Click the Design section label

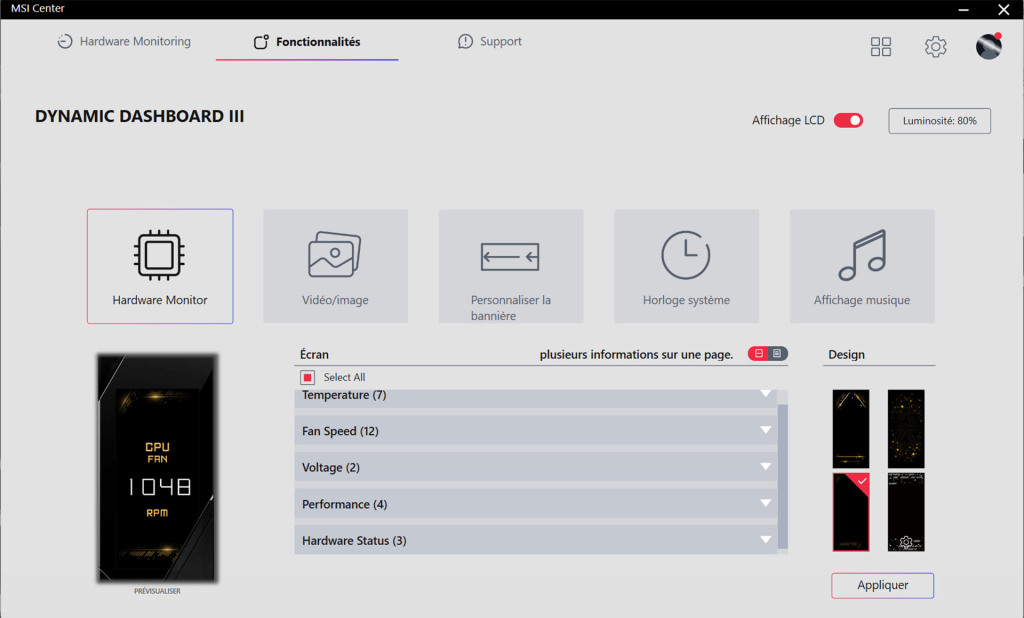point(846,354)
